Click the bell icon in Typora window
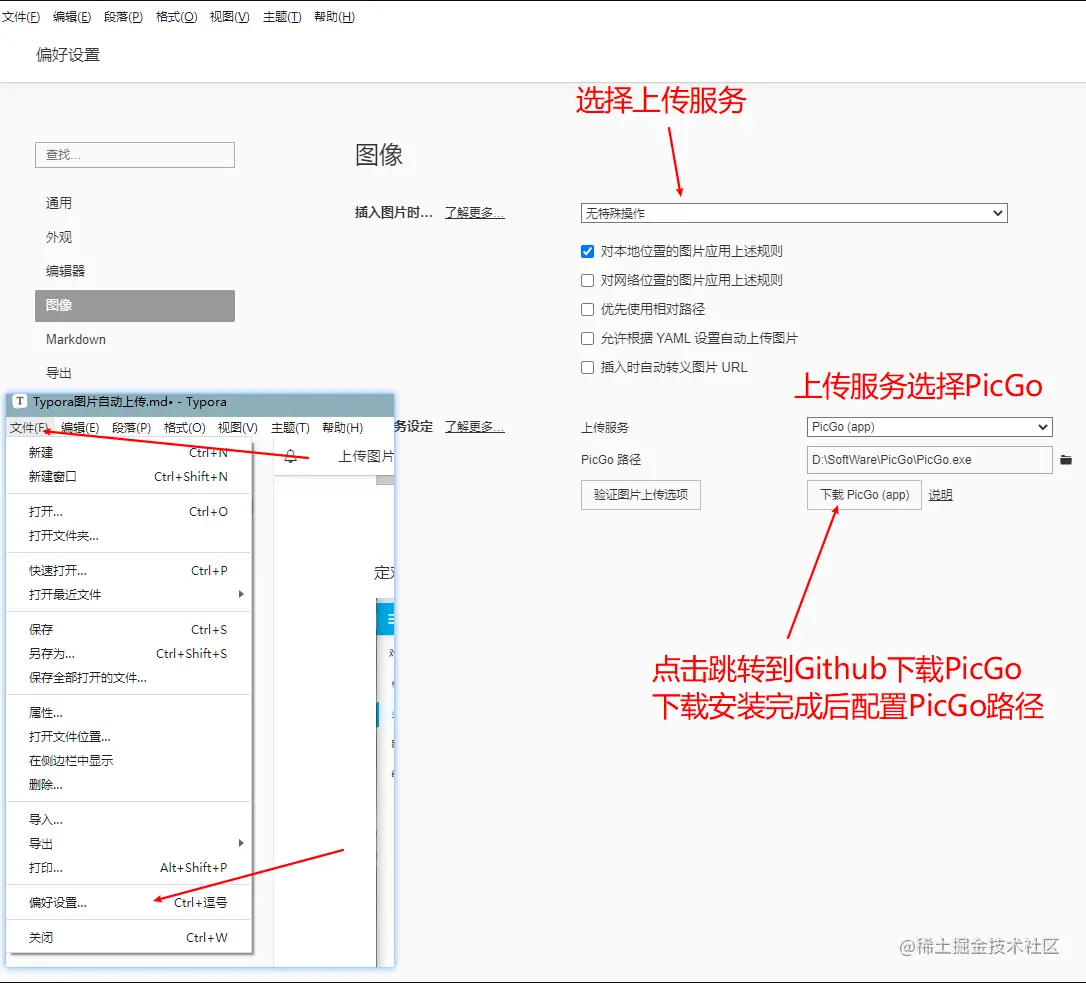This screenshot has height=983, width=1086. (x=291, y=456)
